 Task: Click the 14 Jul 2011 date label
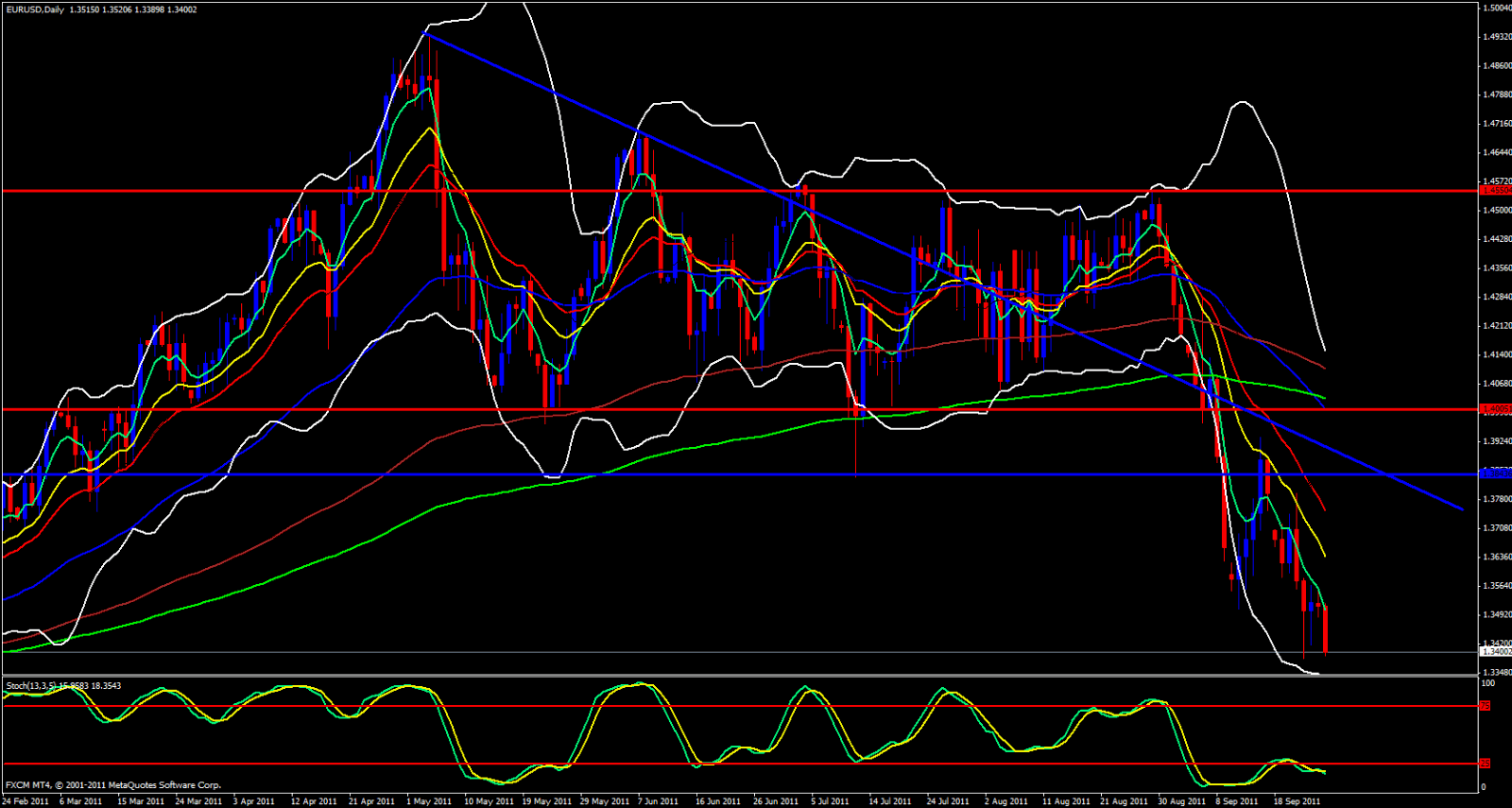tap(890, 801)
